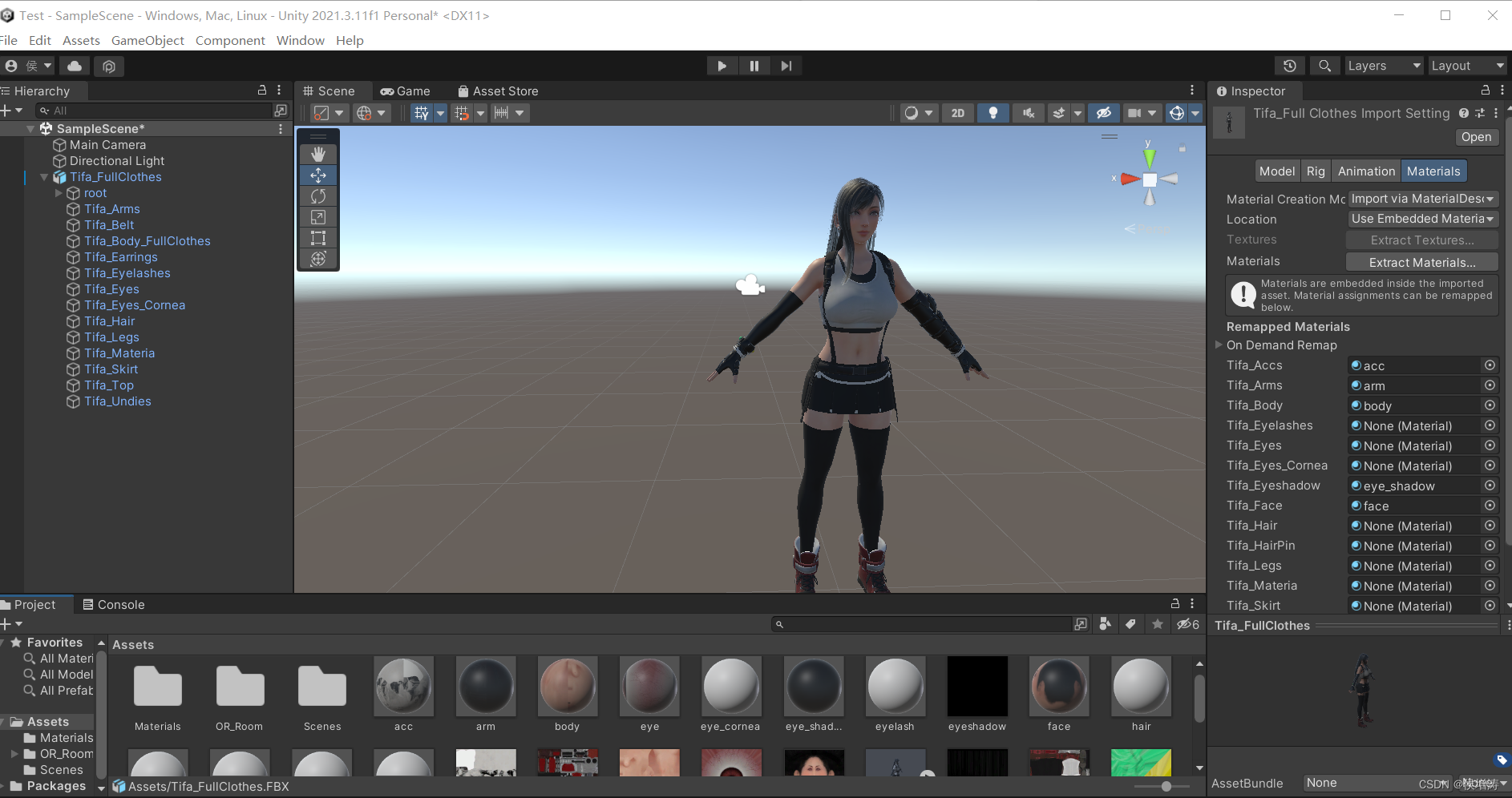
Task: Click the global search magnifier icon
Action: 1324,66
